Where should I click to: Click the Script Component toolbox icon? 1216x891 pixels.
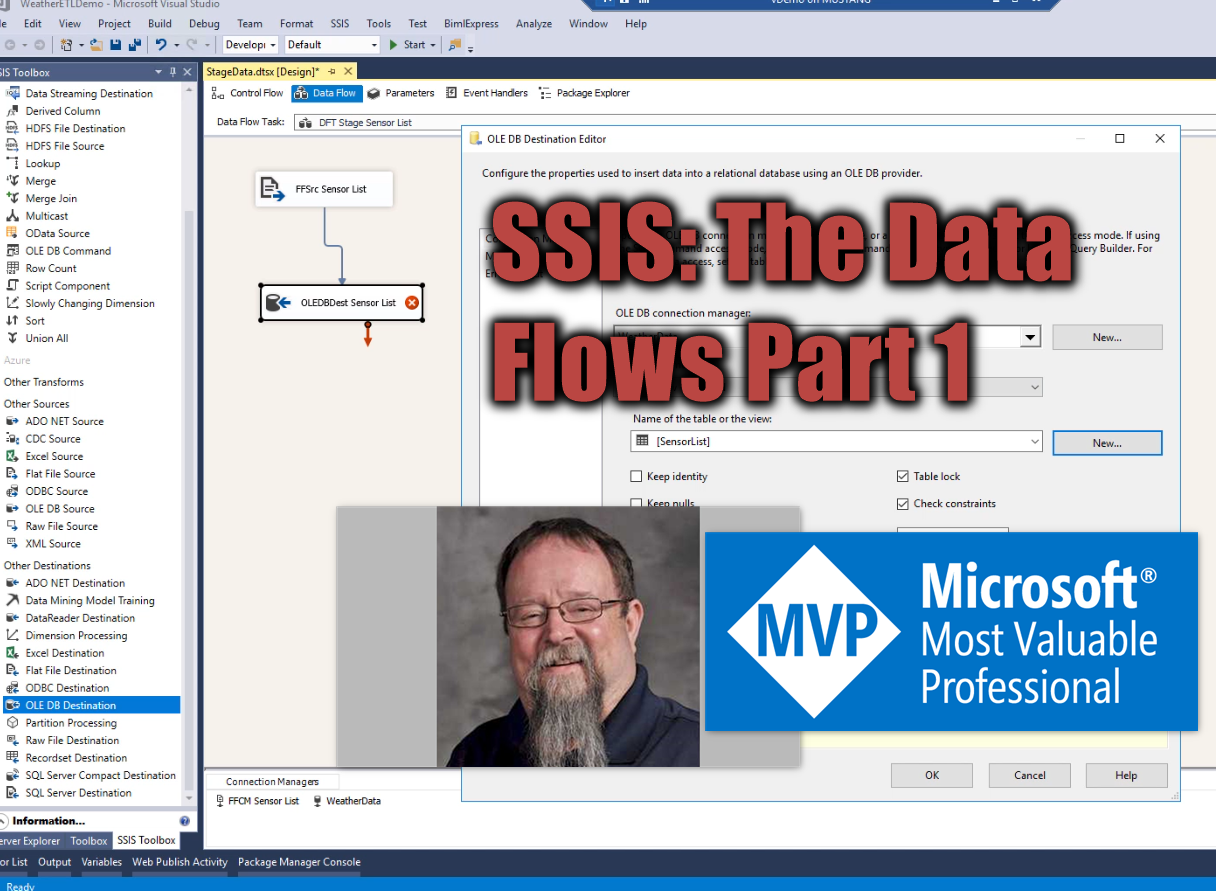[x=13, y=286]
